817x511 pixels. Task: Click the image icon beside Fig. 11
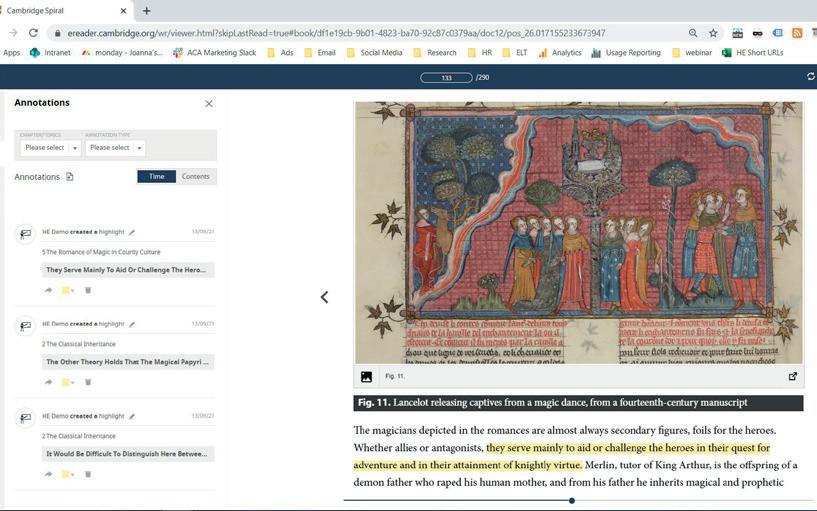[366, 377]
